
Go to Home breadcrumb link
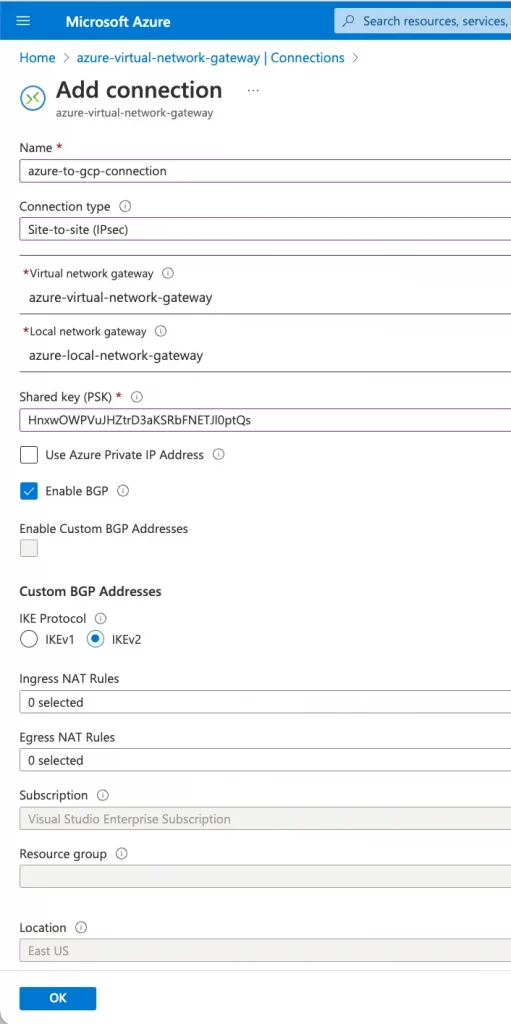click(37, 57)
